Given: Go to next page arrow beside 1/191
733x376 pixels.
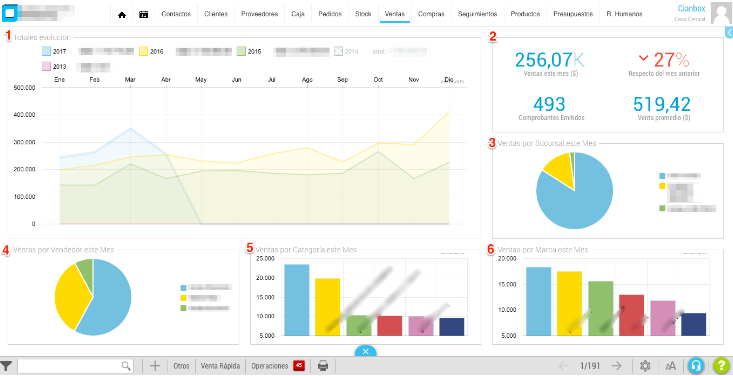Looking at the screenshot, I should click(617, 366).
